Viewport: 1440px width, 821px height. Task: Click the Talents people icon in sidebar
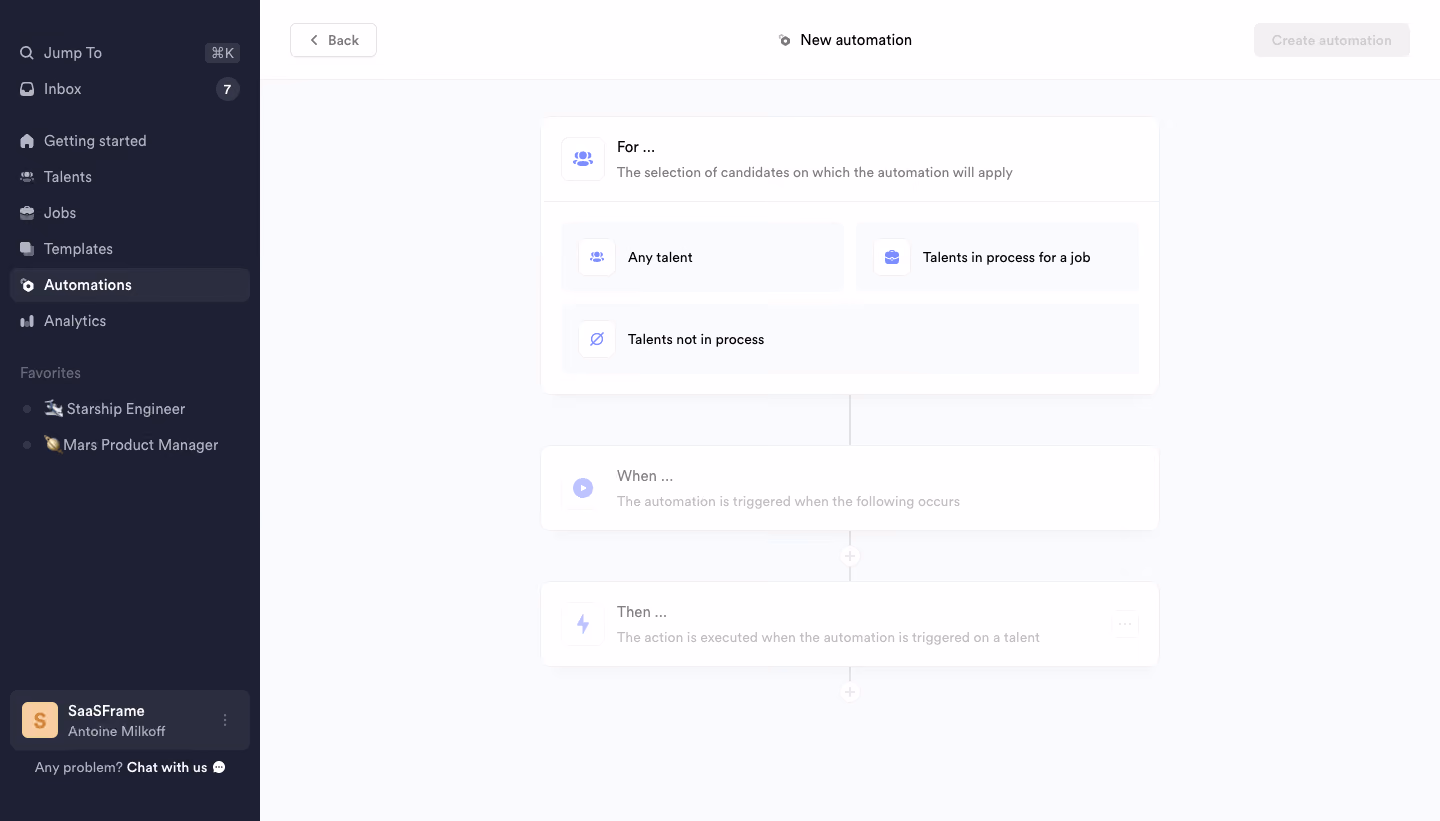(x=27, y=177)
